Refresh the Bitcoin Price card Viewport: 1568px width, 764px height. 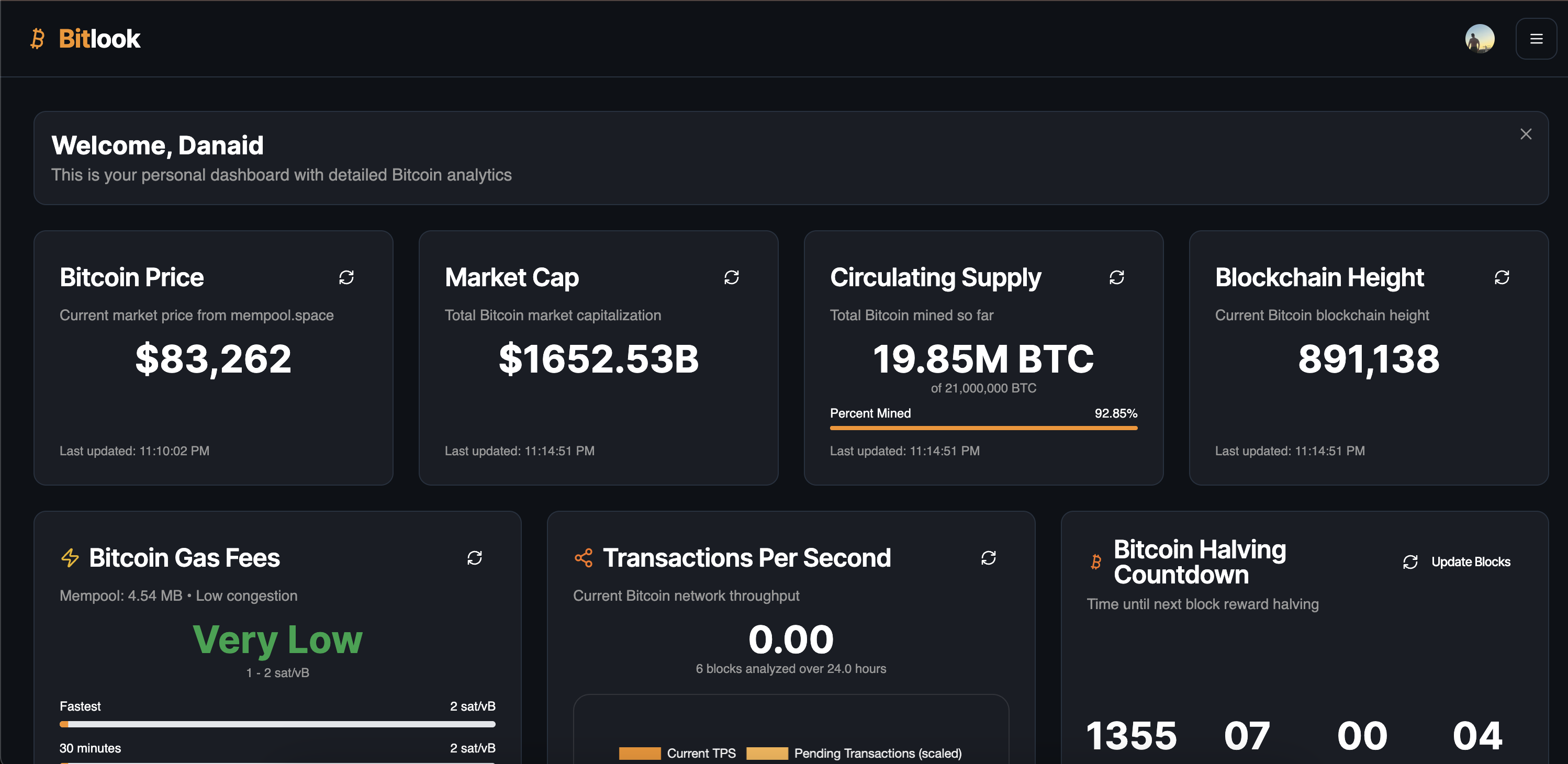click(346, 277)
